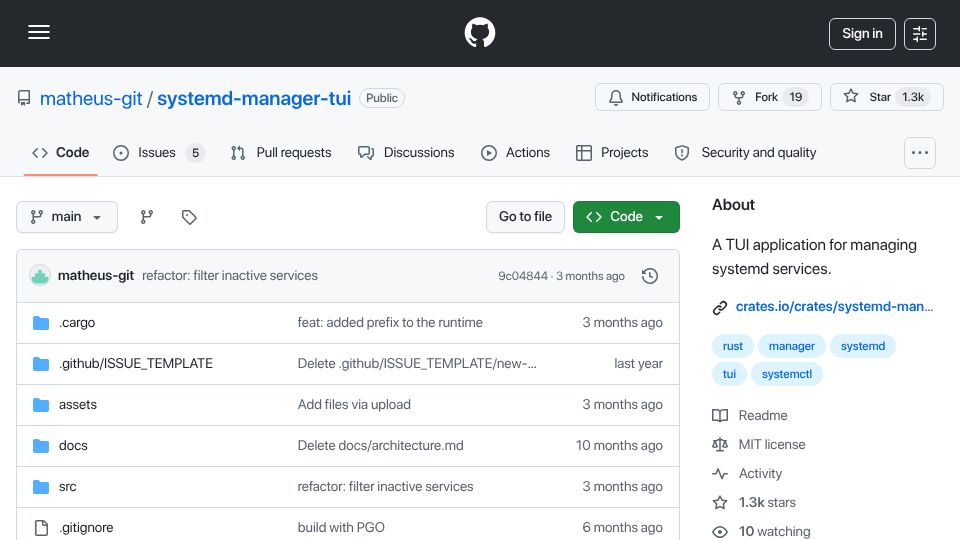
Task: Click the '10 months ago' timestamp for docs
Action: 619,446
